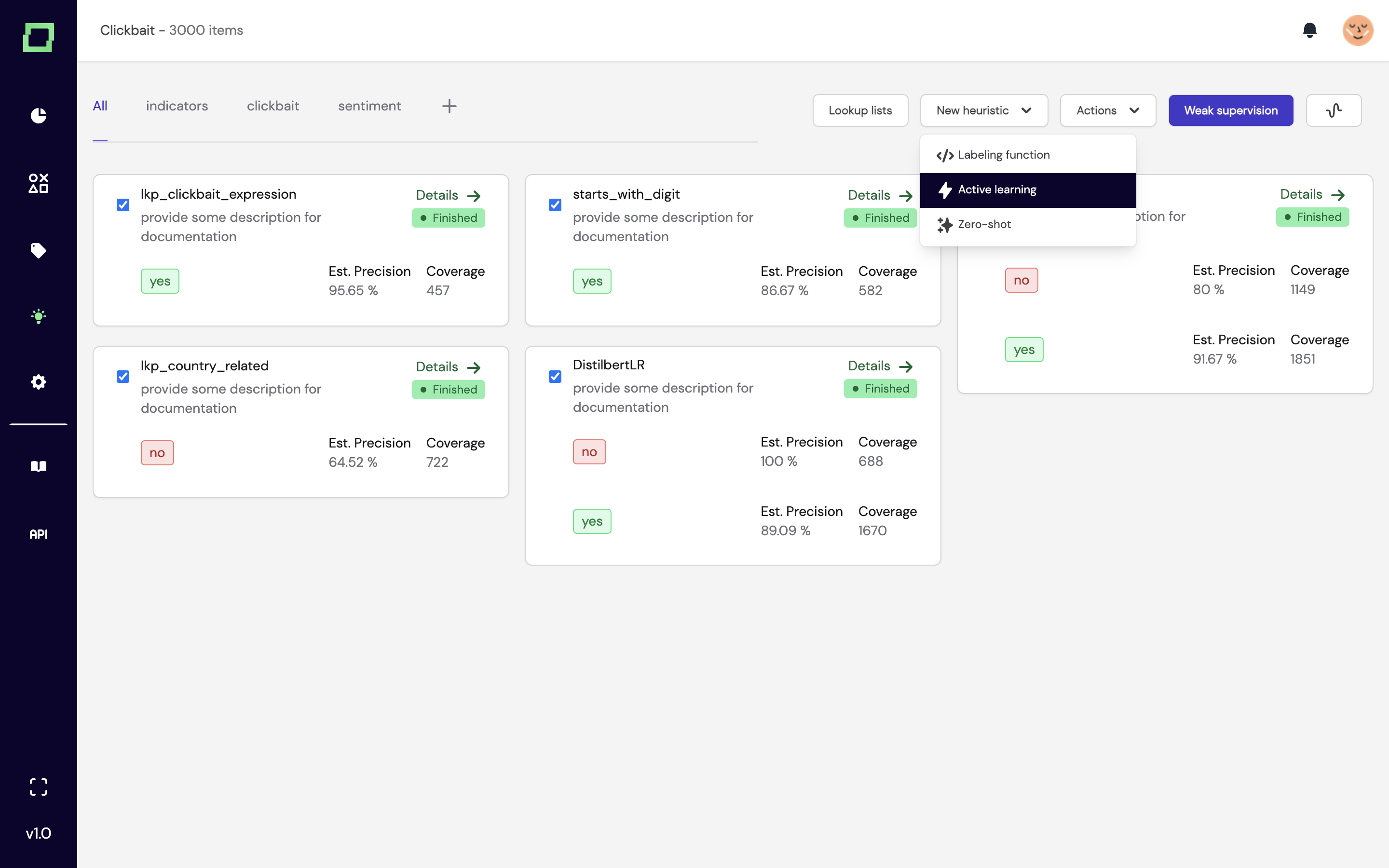
Task: Click the notification bell icon
Action: (x=1309, y=30)
